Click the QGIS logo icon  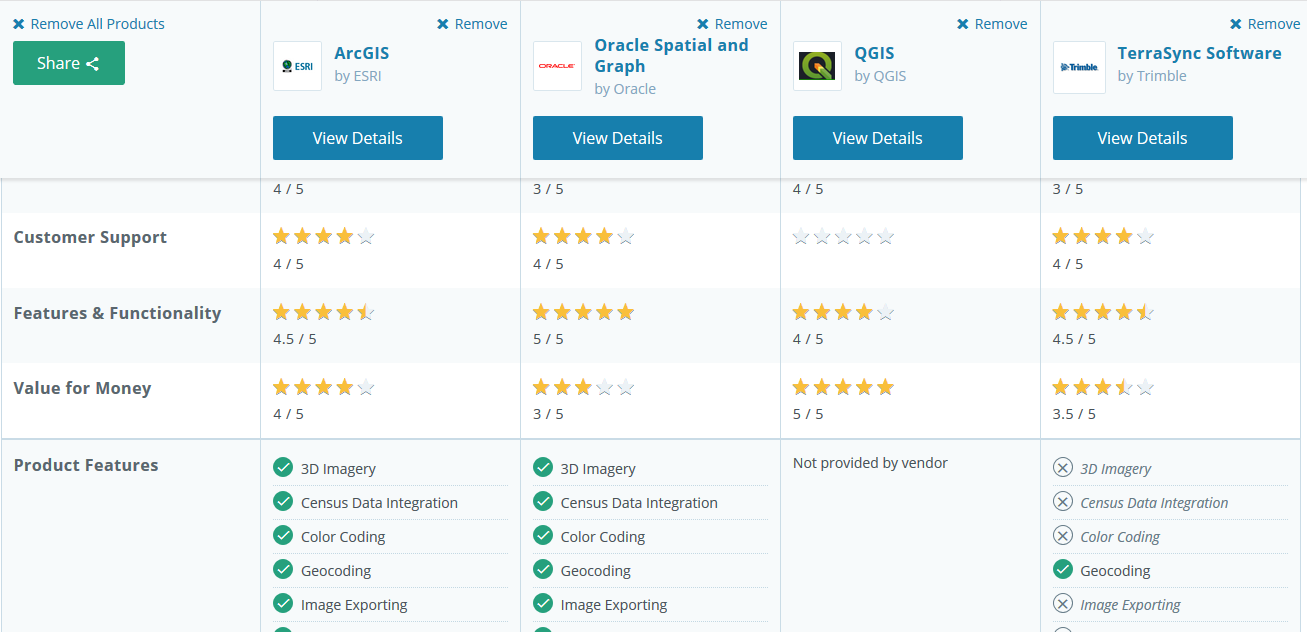(x=817, y=66)
